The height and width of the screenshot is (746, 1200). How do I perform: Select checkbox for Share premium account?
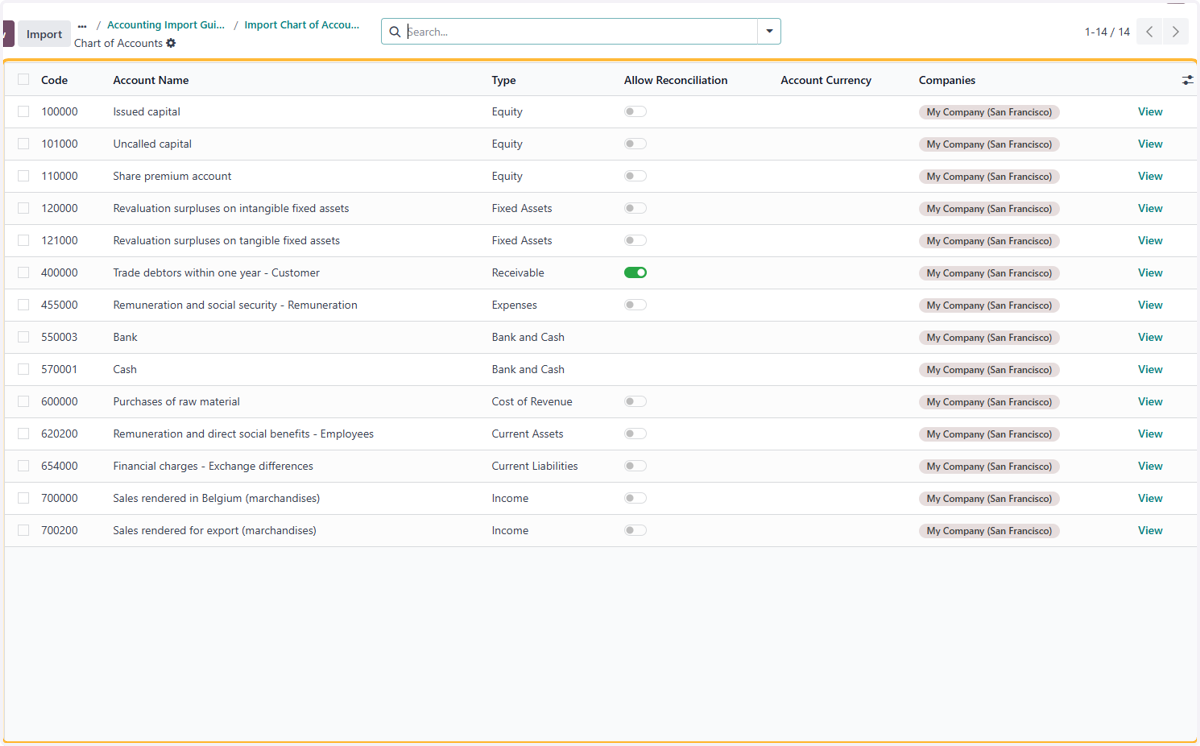23,176
